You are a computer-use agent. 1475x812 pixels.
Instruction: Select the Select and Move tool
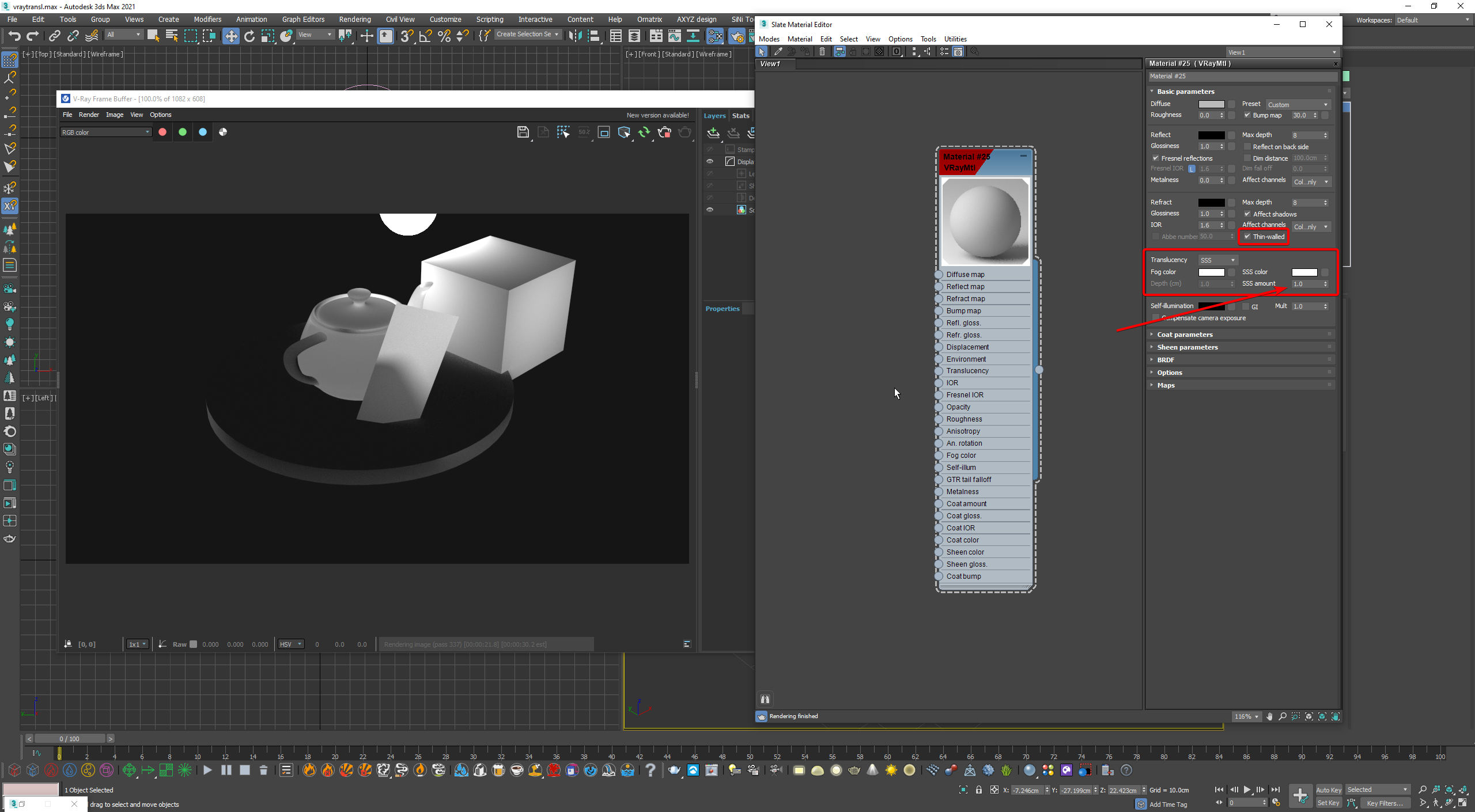(230, 36)
